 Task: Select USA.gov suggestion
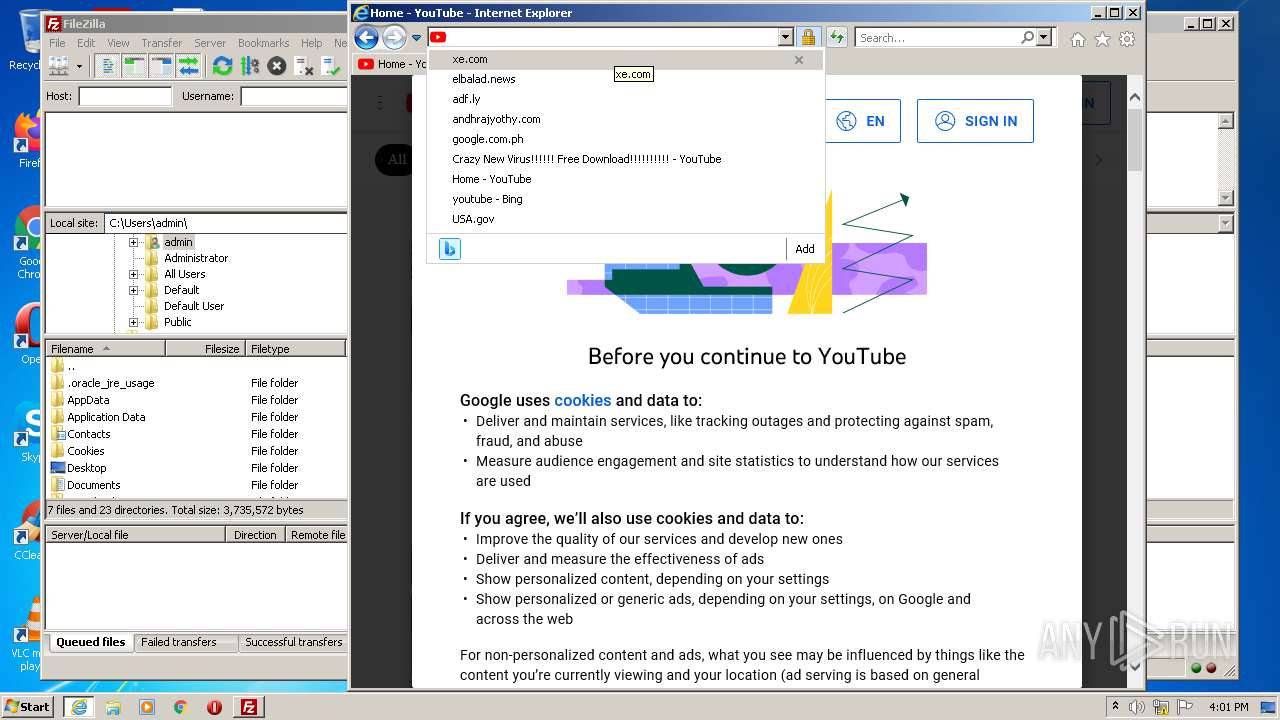[x=625, y=219]
